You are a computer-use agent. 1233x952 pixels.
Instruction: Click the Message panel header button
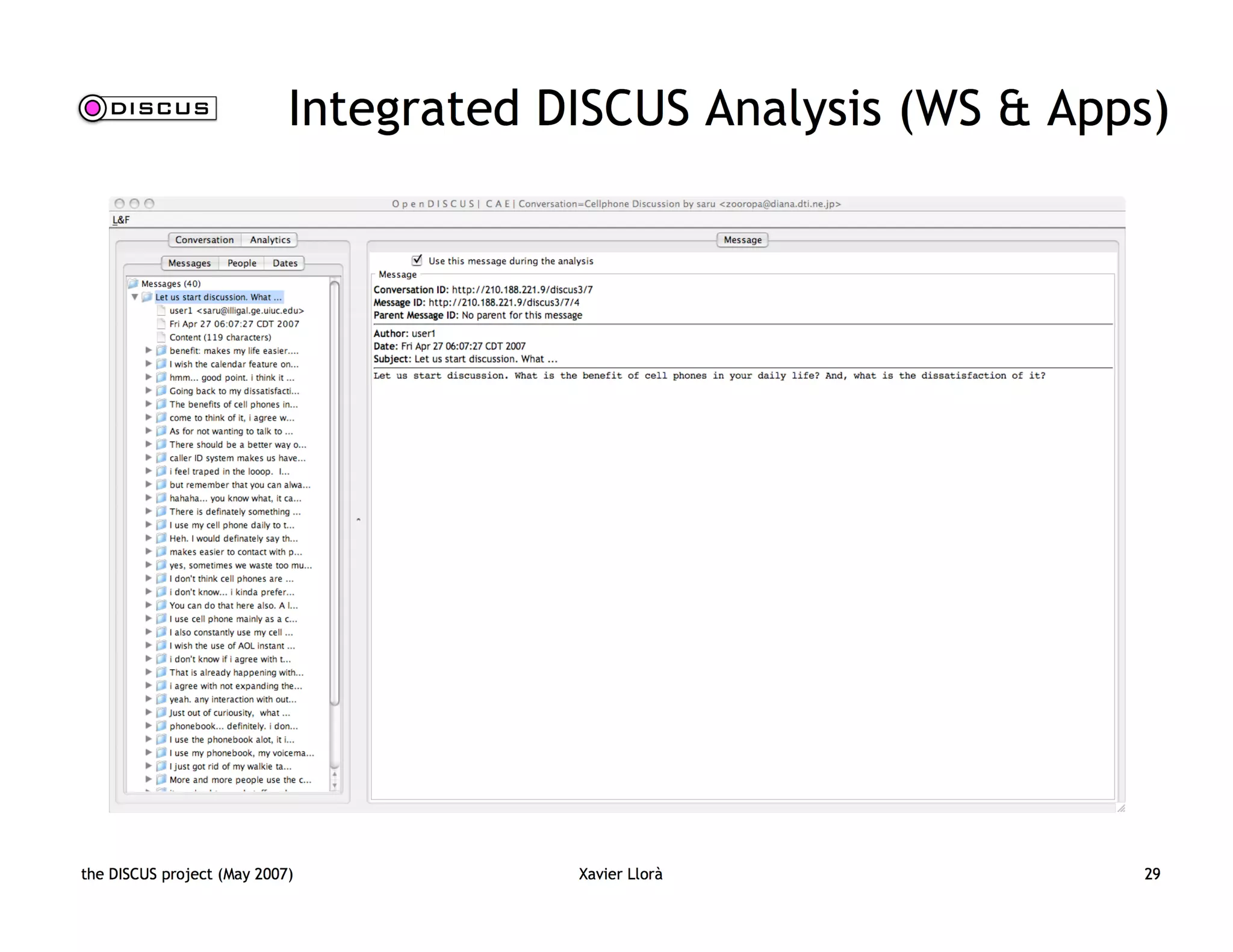coord(742,240)
